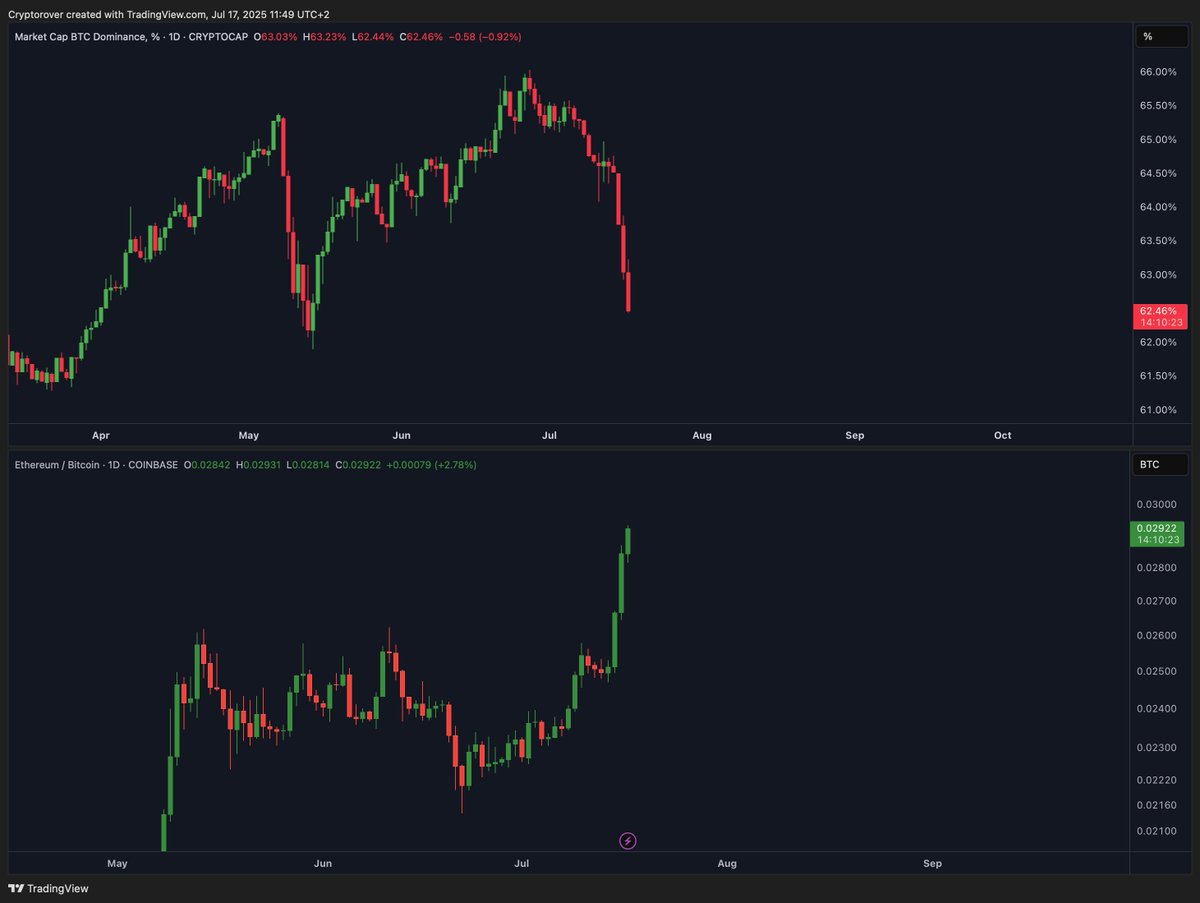Click the −0.58 (−0.92%) change value
The height and width of the screenshot is (903, 1200).
click(x=485, y=37)
